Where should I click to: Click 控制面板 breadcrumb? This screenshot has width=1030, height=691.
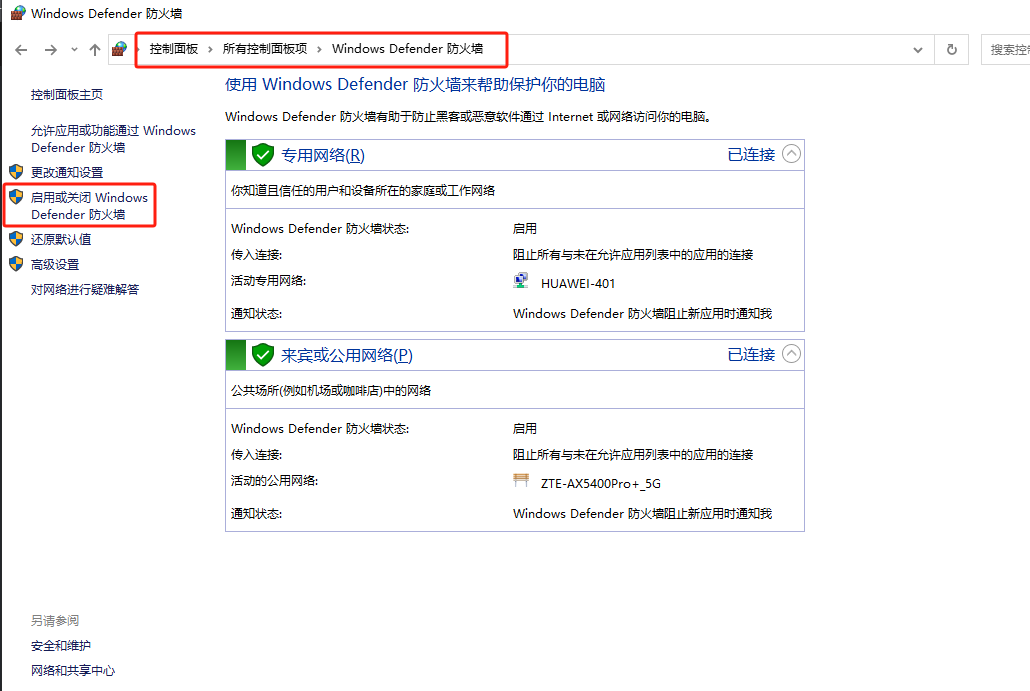(x=173, y=49)
